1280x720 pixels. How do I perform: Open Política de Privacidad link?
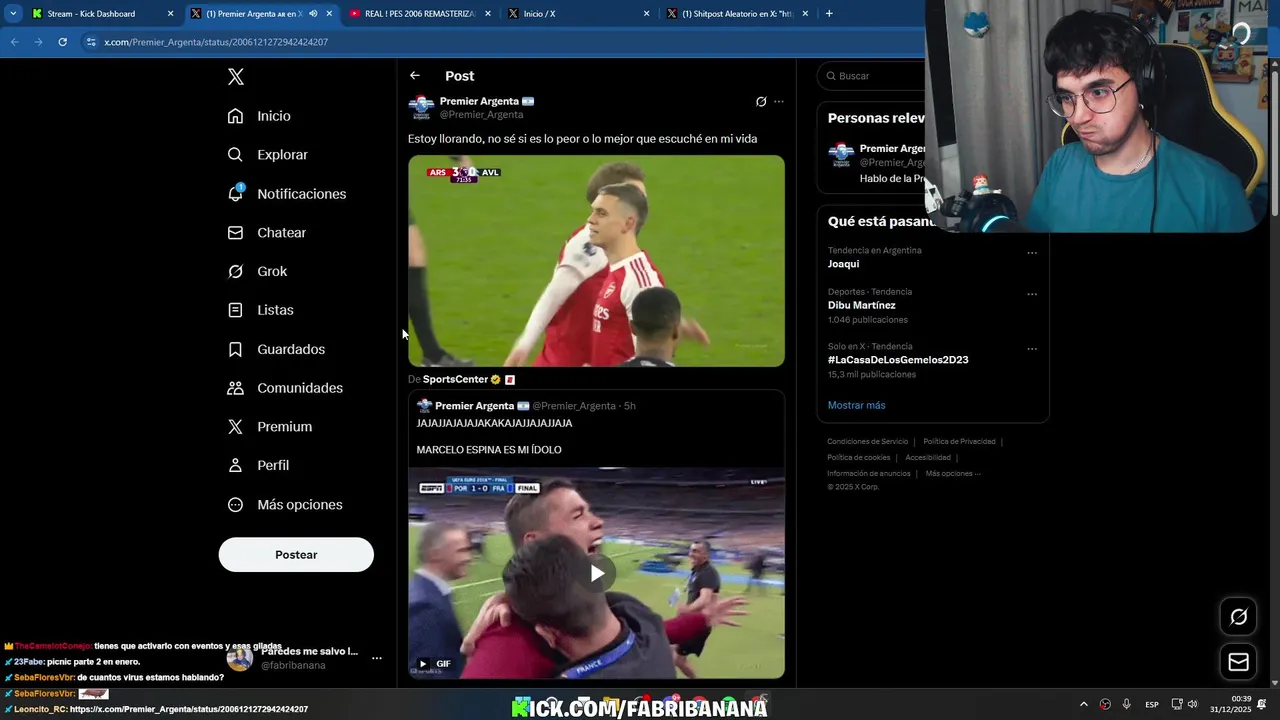point(959,442)
